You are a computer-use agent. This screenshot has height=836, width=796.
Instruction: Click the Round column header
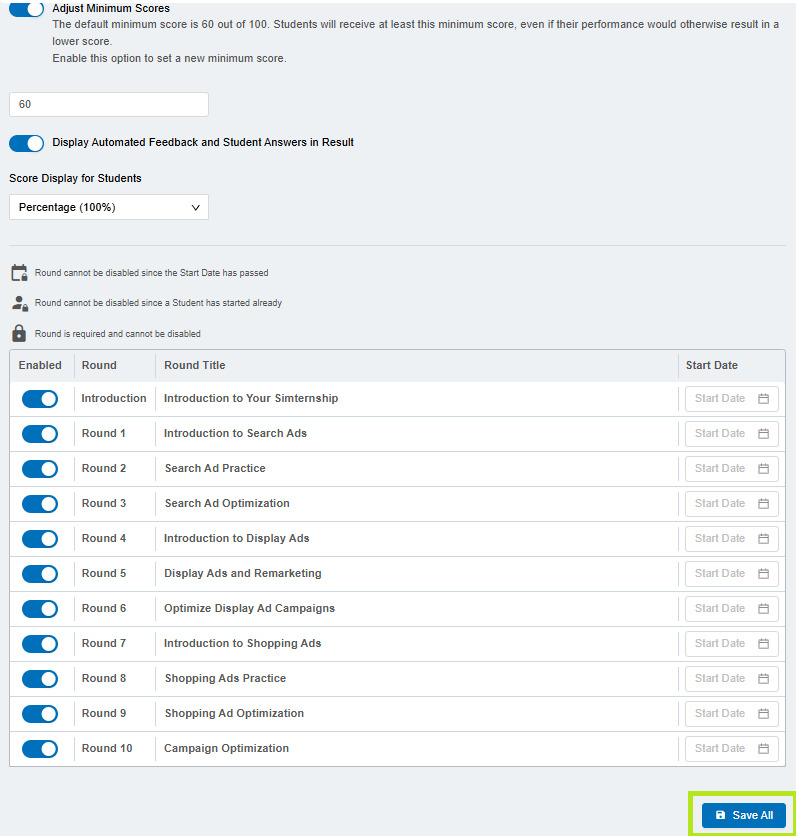click(x=99, y=365)
